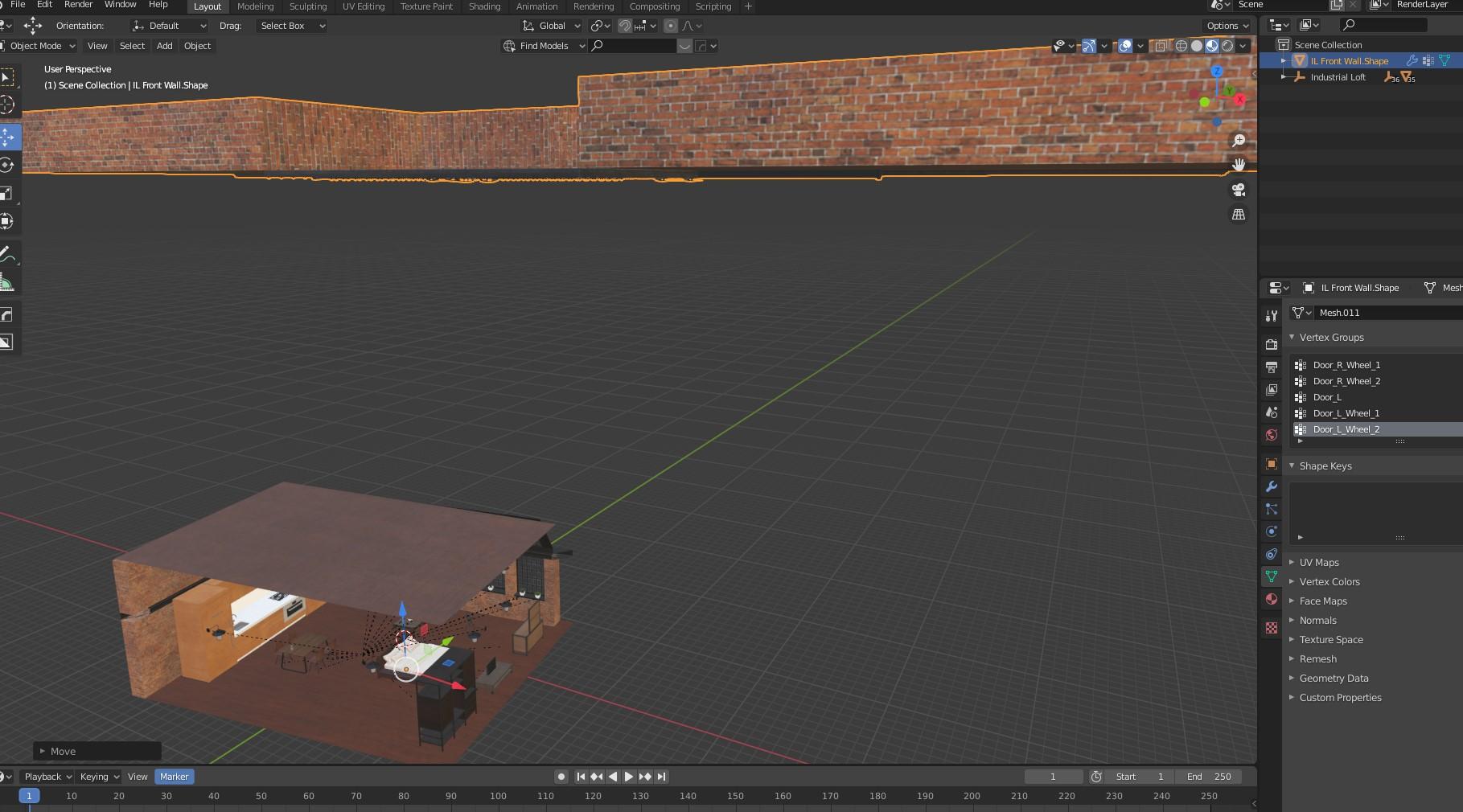1463x812 pixels.
Task: Open the Output properties tab
Action: 1272,367
